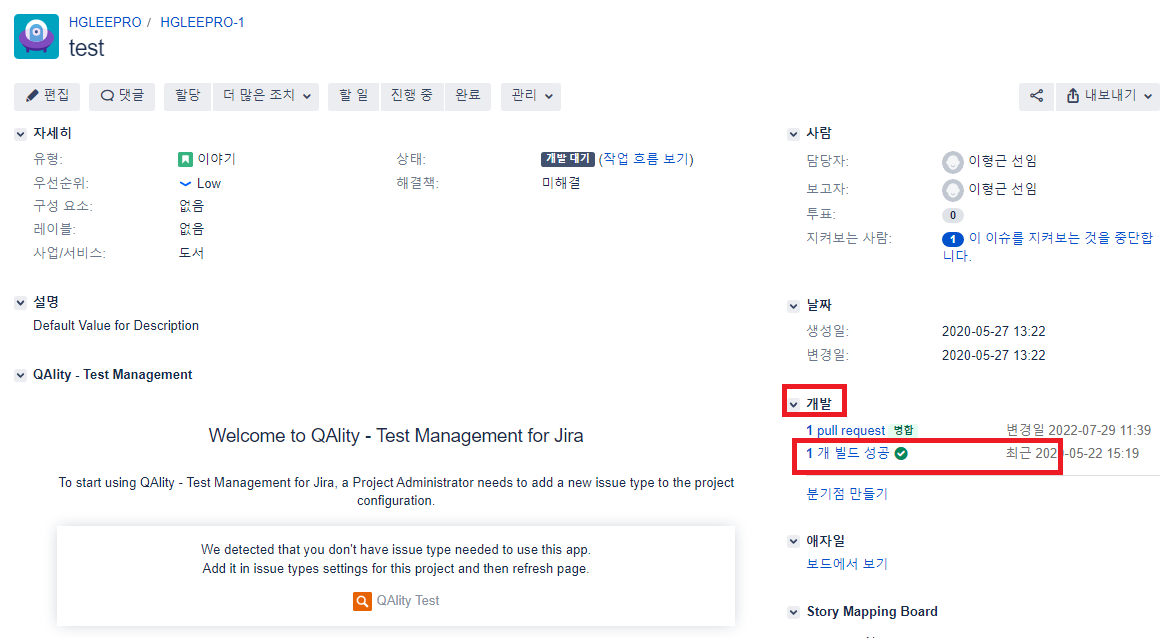Click the 이야기 story issue type icon
Screen dimensions: 1167x638
[x=185, y=159]
